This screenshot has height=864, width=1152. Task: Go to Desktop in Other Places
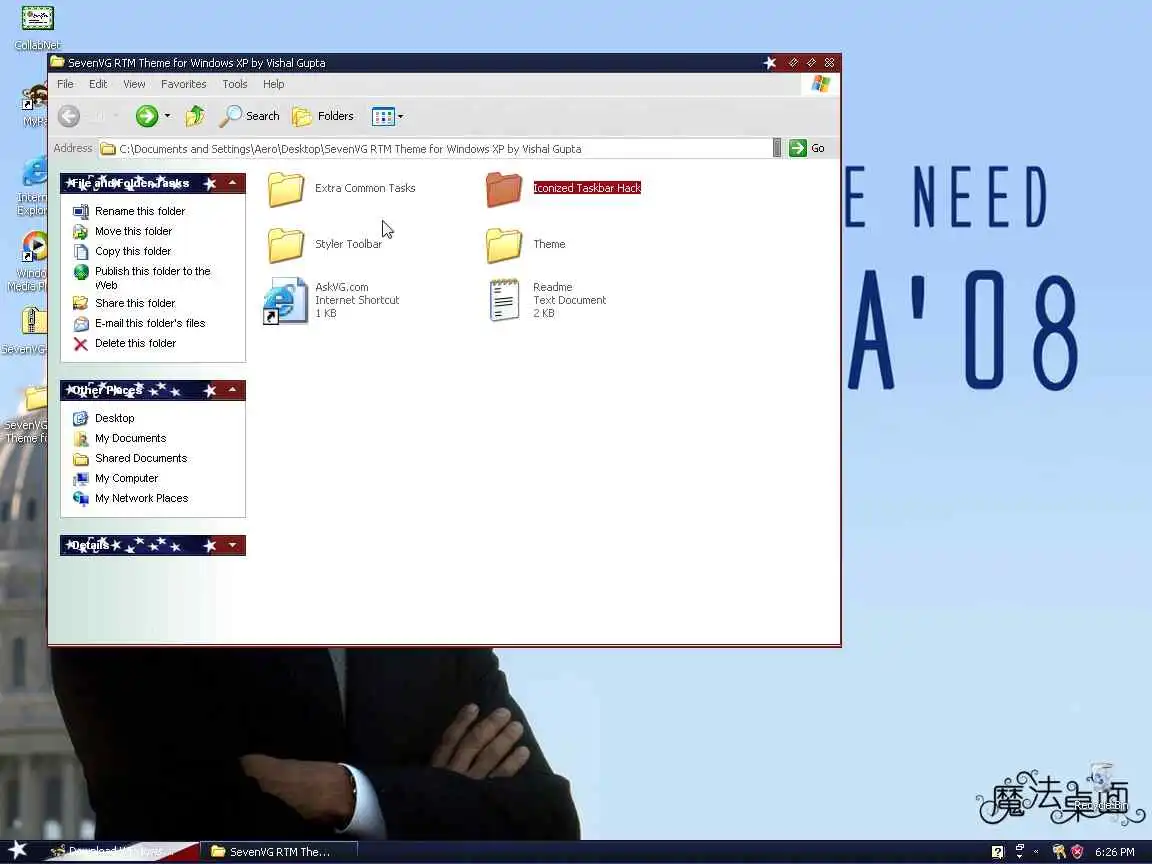tap(104, 418)
